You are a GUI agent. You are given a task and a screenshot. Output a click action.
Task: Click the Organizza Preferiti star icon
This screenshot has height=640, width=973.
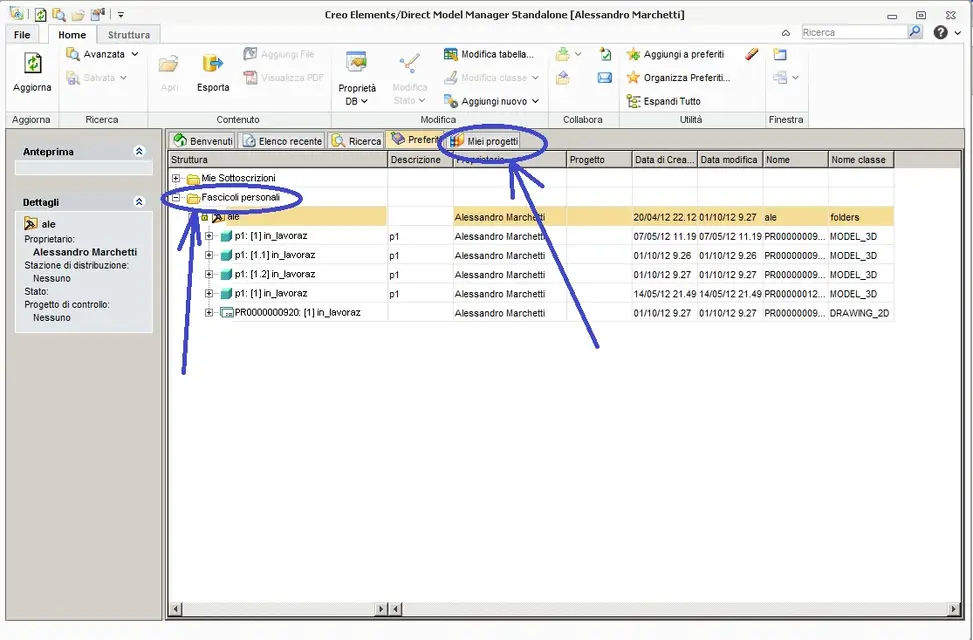tap(633, 78)
